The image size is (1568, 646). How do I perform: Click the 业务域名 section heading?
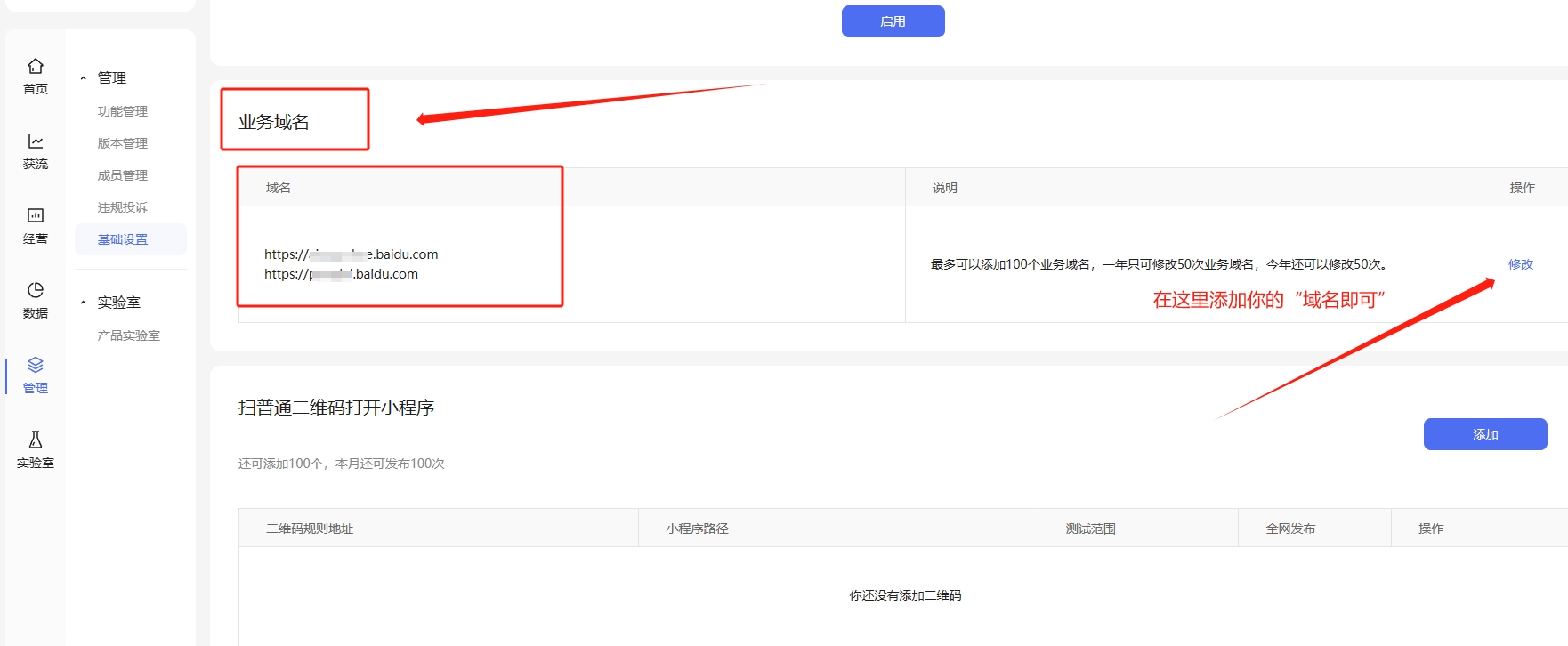(x=274, y=122)
